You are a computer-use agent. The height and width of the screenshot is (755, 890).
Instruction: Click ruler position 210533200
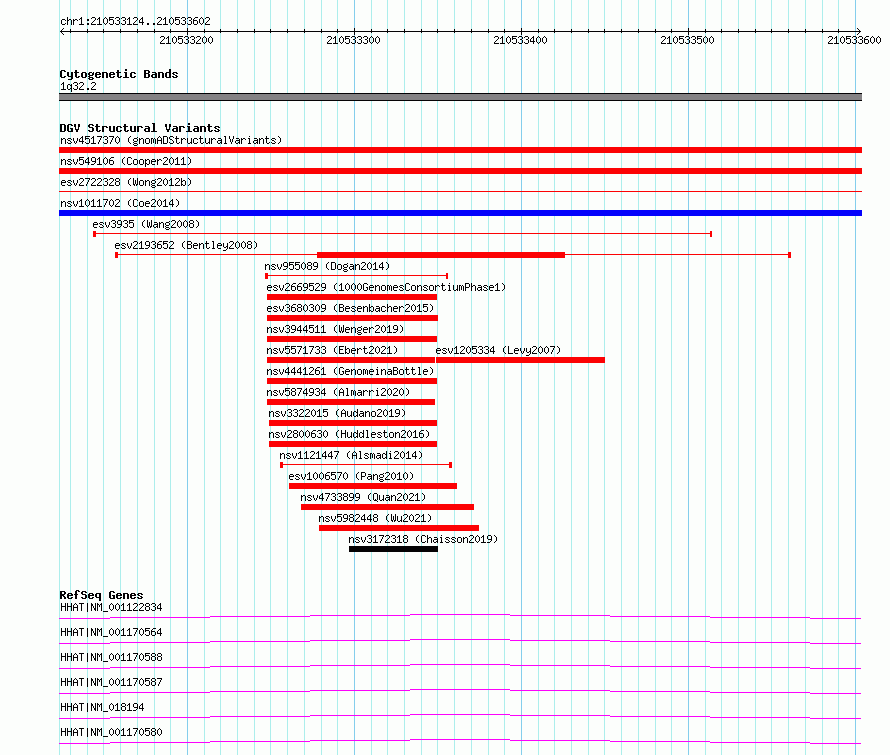(x=186, y=40)
